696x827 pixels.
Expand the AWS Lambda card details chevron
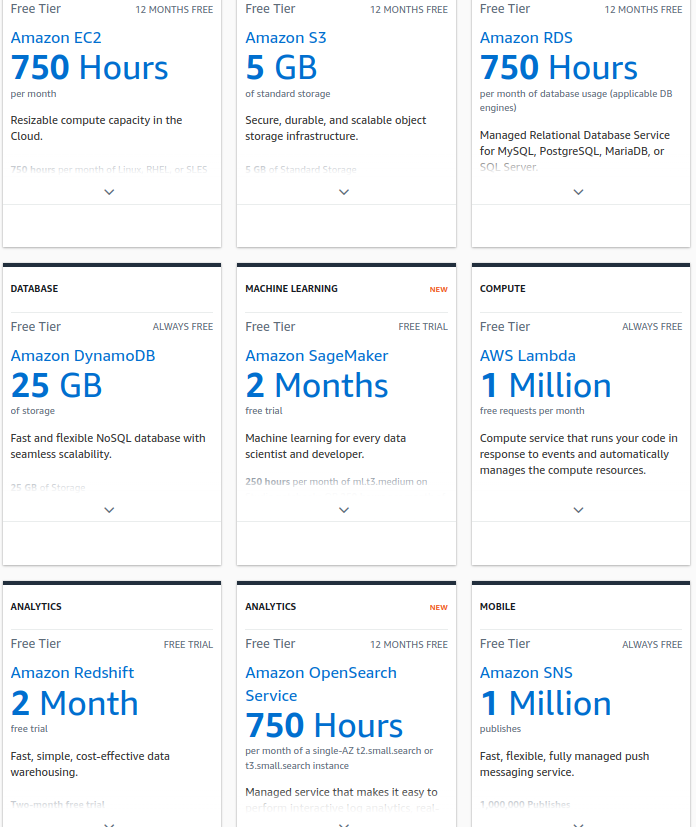(x=578, y=510)
